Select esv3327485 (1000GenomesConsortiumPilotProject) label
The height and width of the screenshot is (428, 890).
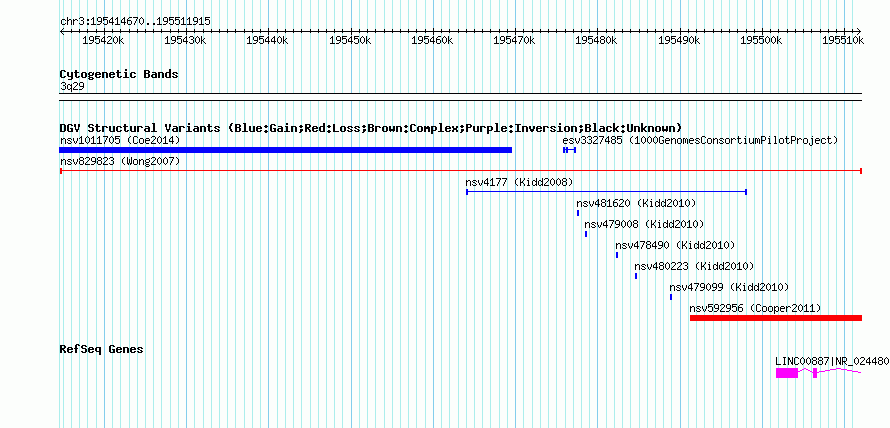click(x=700, y=140)
